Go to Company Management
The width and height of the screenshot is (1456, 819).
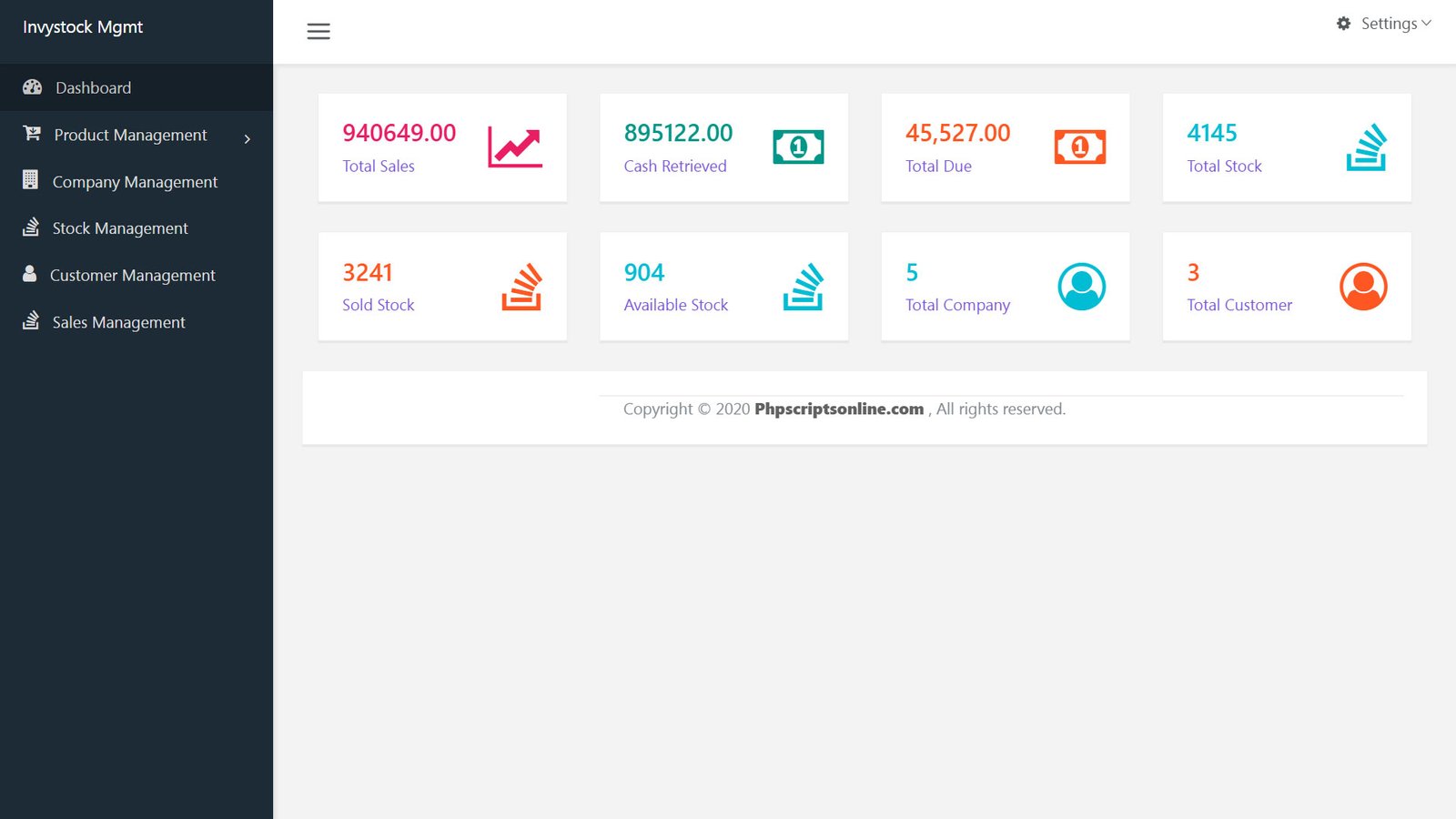(136, 181)
